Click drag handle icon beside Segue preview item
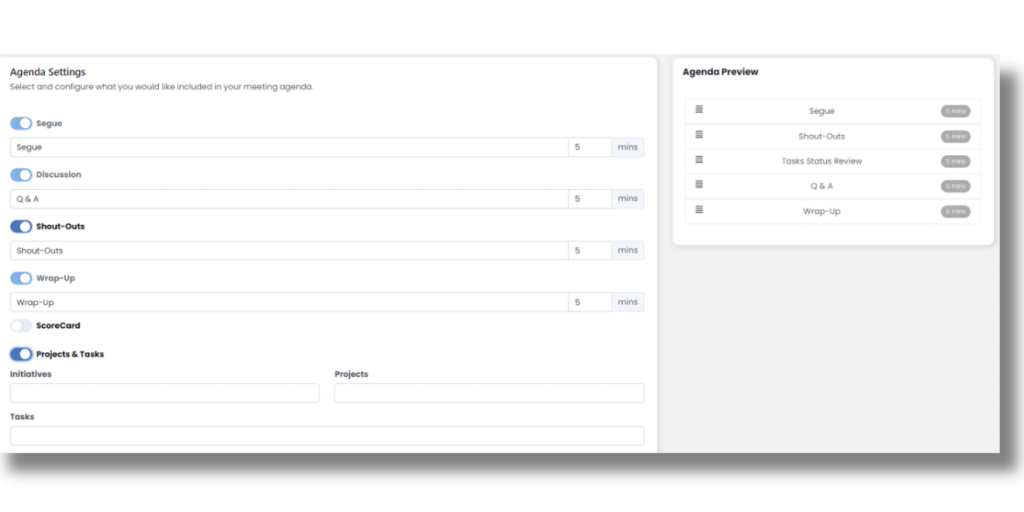This screenshot has height=512, width=1024. pos(699,110)
